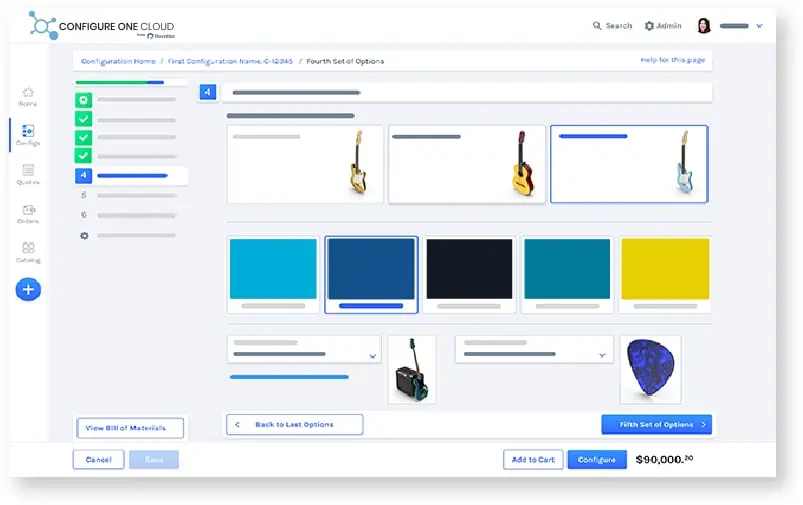Screen dimensions: 803x505
Task: Select the Configs sidebar icon
Action: tap(28, 135)
